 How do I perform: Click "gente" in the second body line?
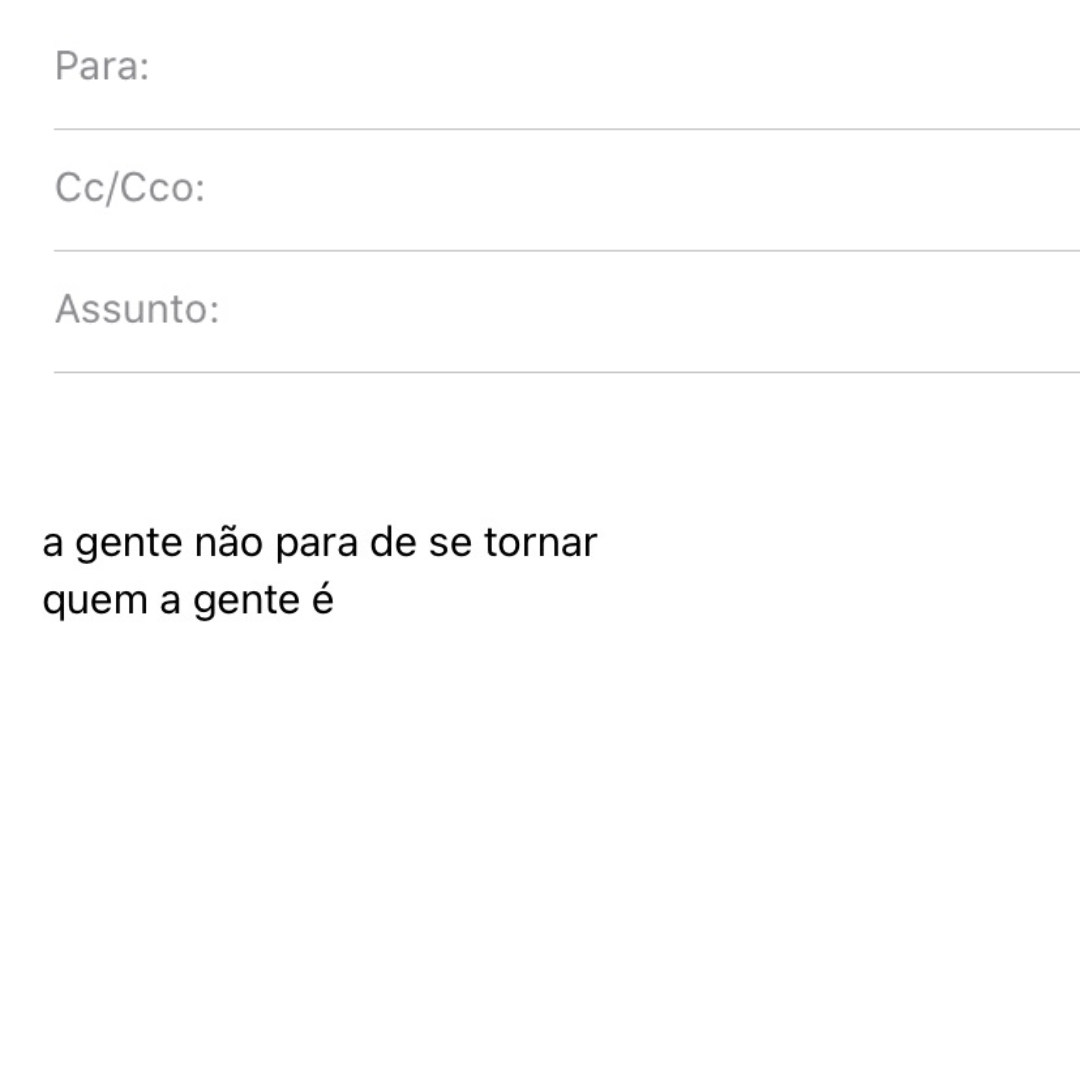point(242,602)
